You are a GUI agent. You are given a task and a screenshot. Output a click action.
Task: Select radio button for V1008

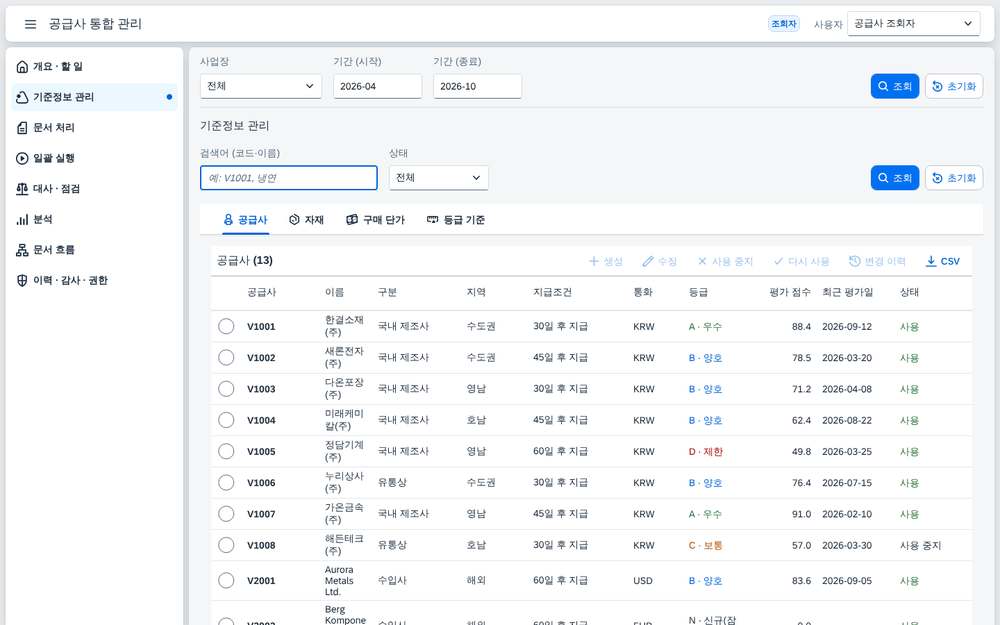pos(226,545)
